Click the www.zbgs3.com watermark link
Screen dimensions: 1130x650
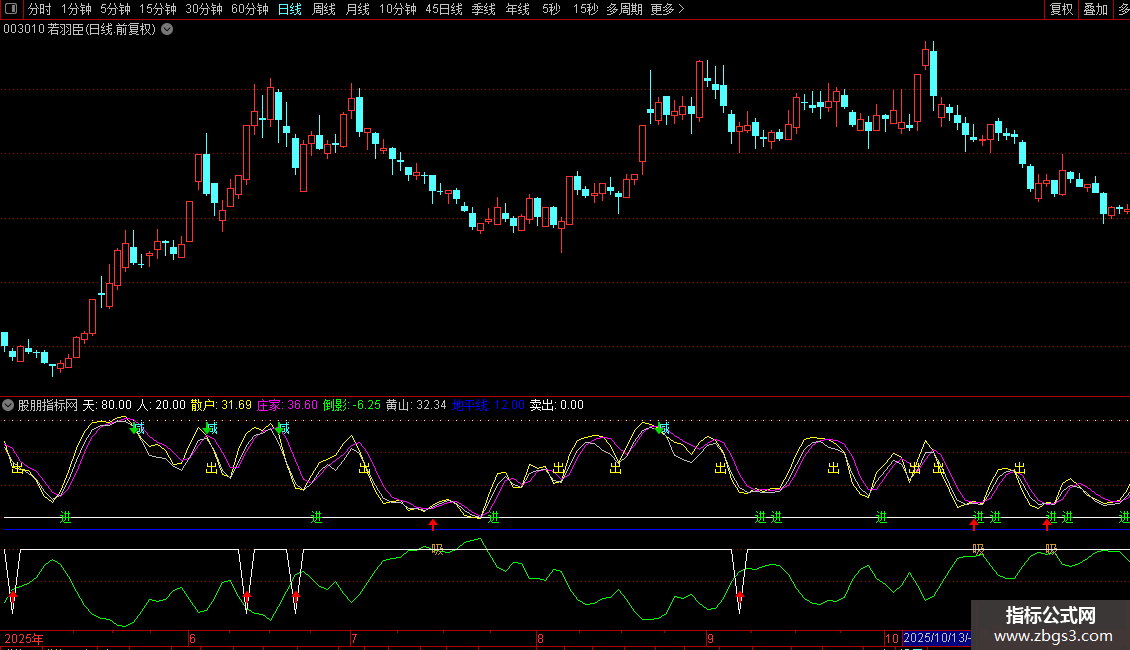[x=1052, y=636]
